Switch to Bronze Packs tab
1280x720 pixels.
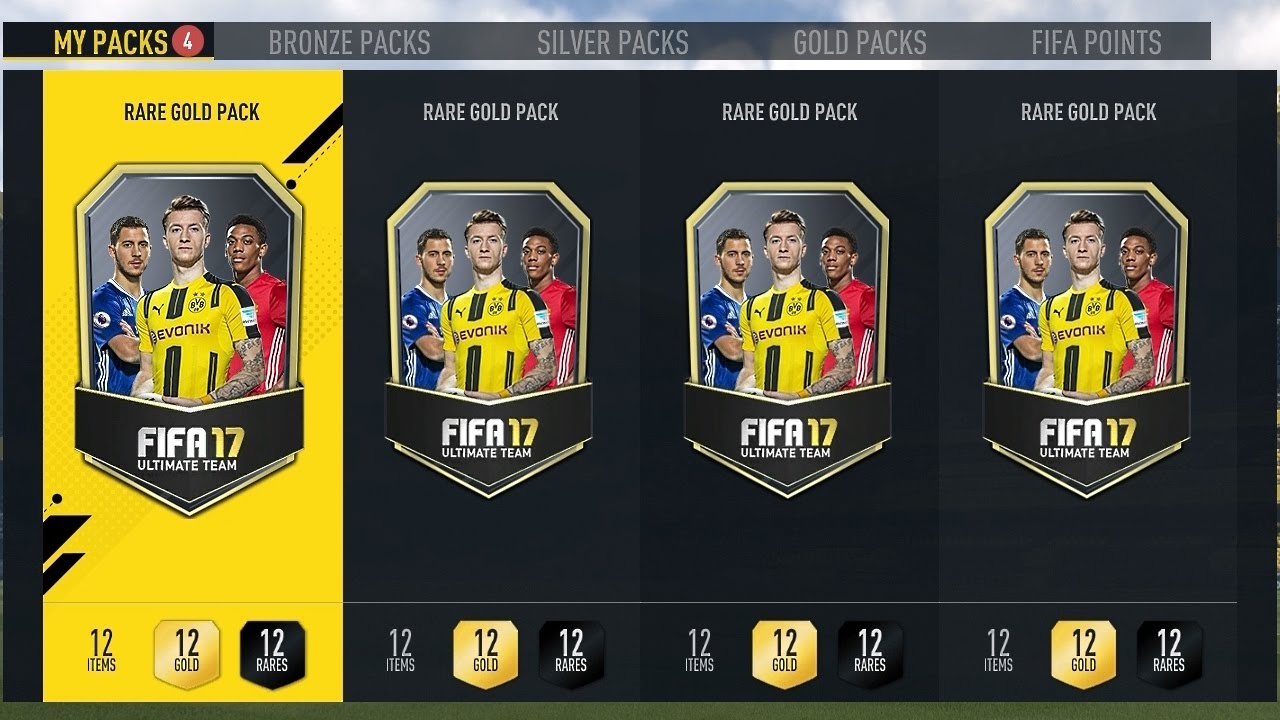pos(349,43)
